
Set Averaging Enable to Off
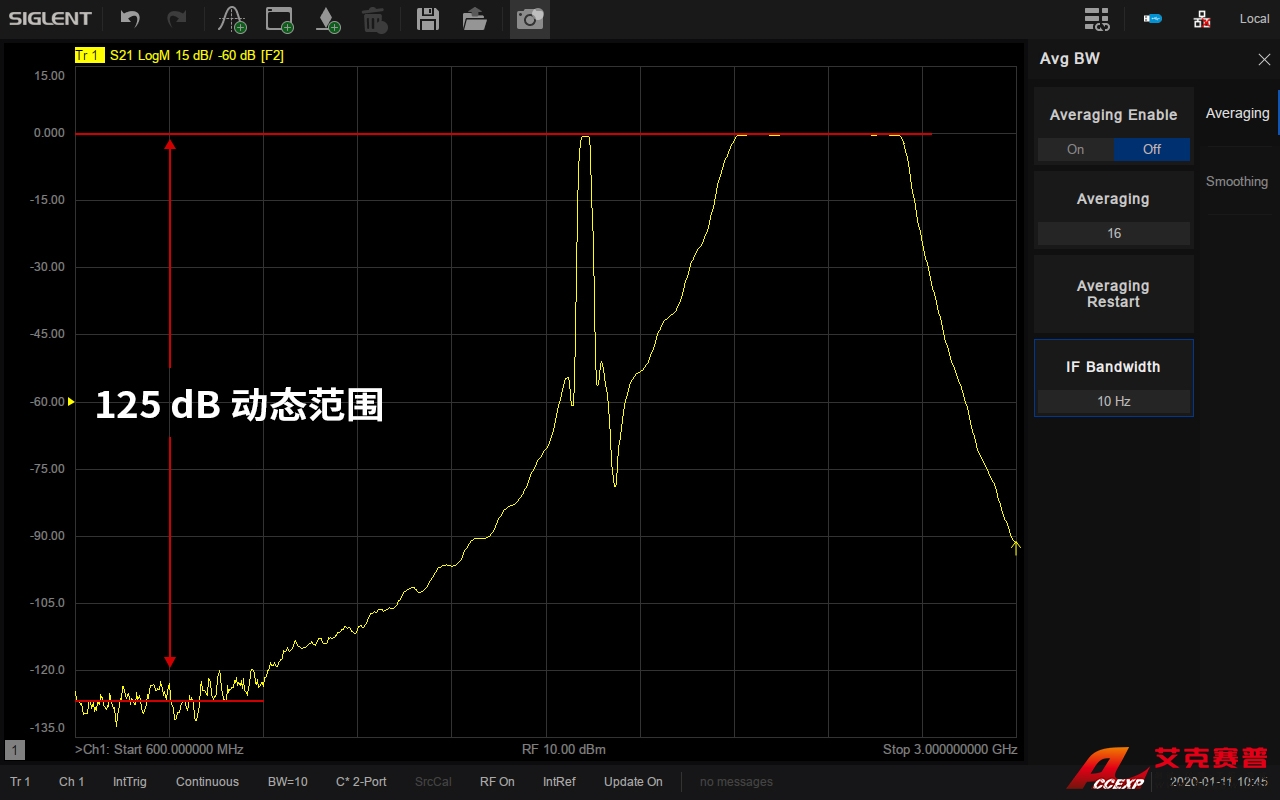click(1152, 149)
